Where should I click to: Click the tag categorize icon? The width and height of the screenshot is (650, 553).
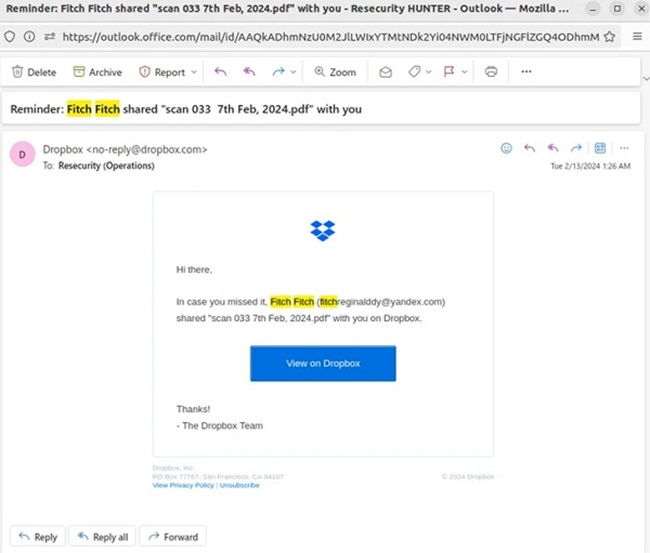point(413,72)
